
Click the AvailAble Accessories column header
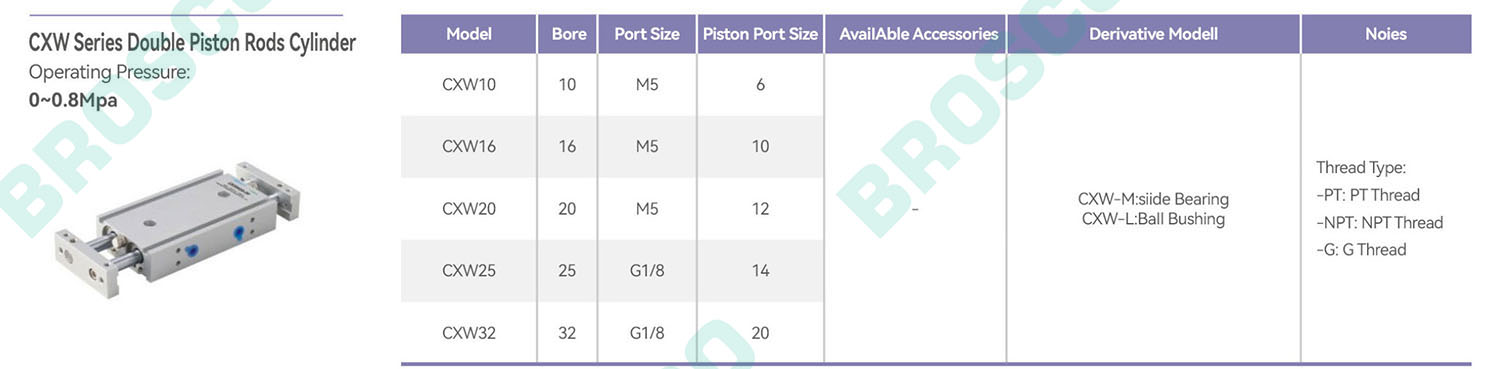pos(918,34)
